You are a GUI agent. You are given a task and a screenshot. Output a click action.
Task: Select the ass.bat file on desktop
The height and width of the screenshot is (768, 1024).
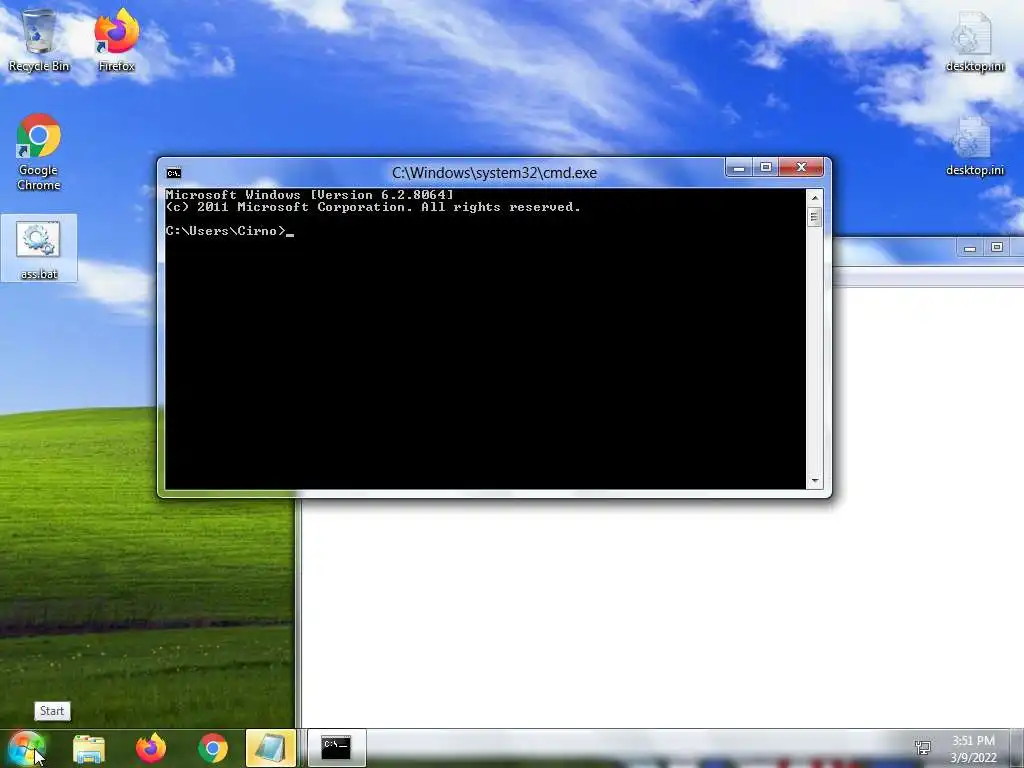coord(39,248)
